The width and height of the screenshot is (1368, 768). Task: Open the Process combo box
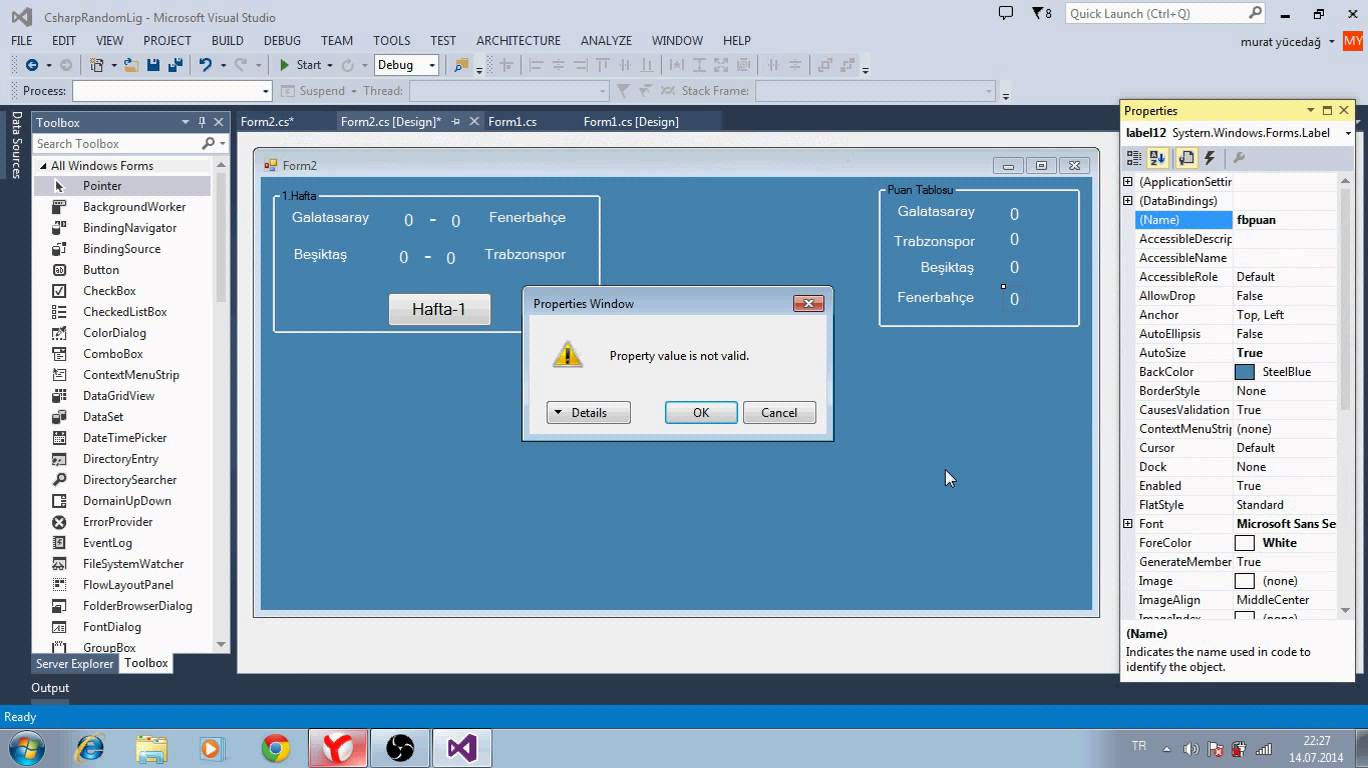tap(172, 91)
